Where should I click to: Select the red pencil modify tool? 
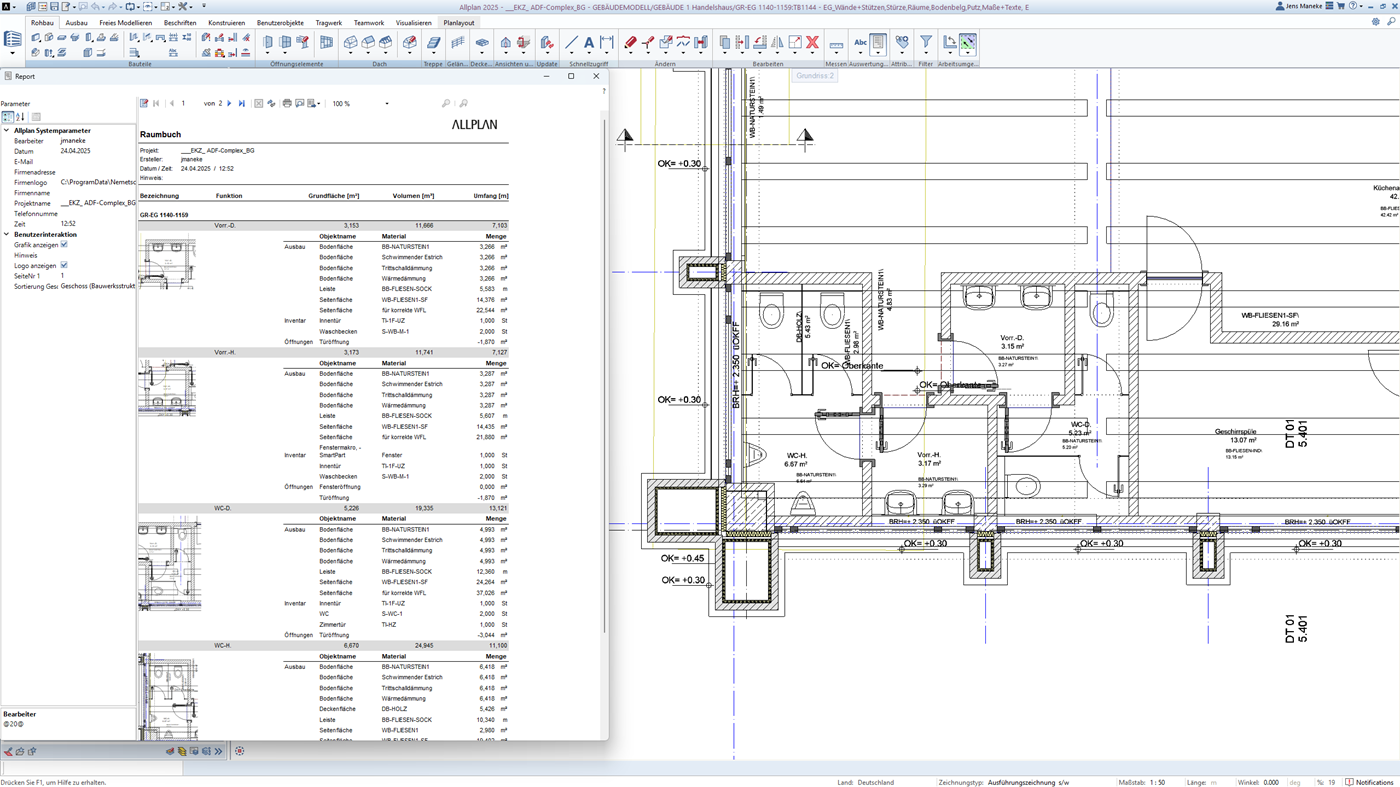[x=631, y=43]
